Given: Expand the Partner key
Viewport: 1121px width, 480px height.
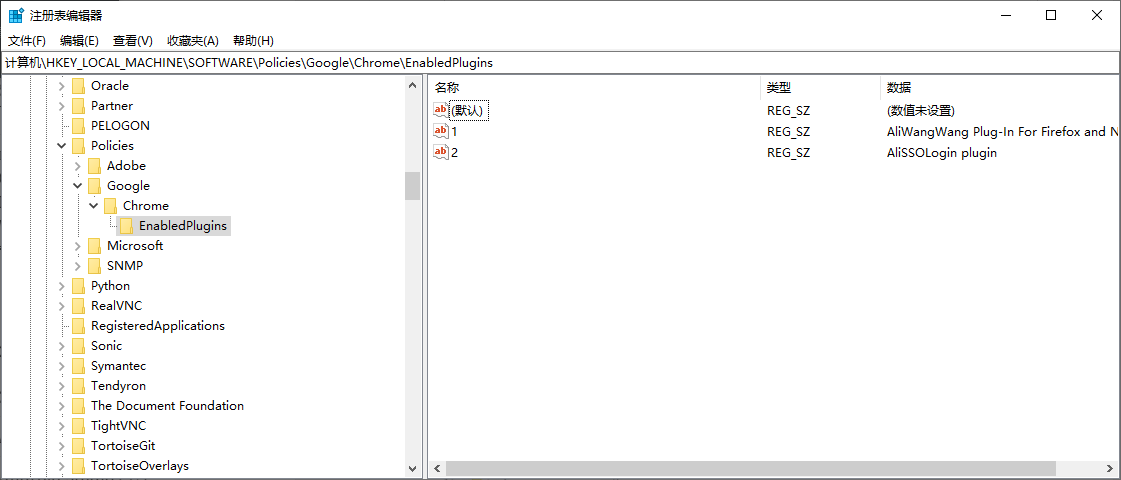Looking at the screenshot, I should point(62,106).
